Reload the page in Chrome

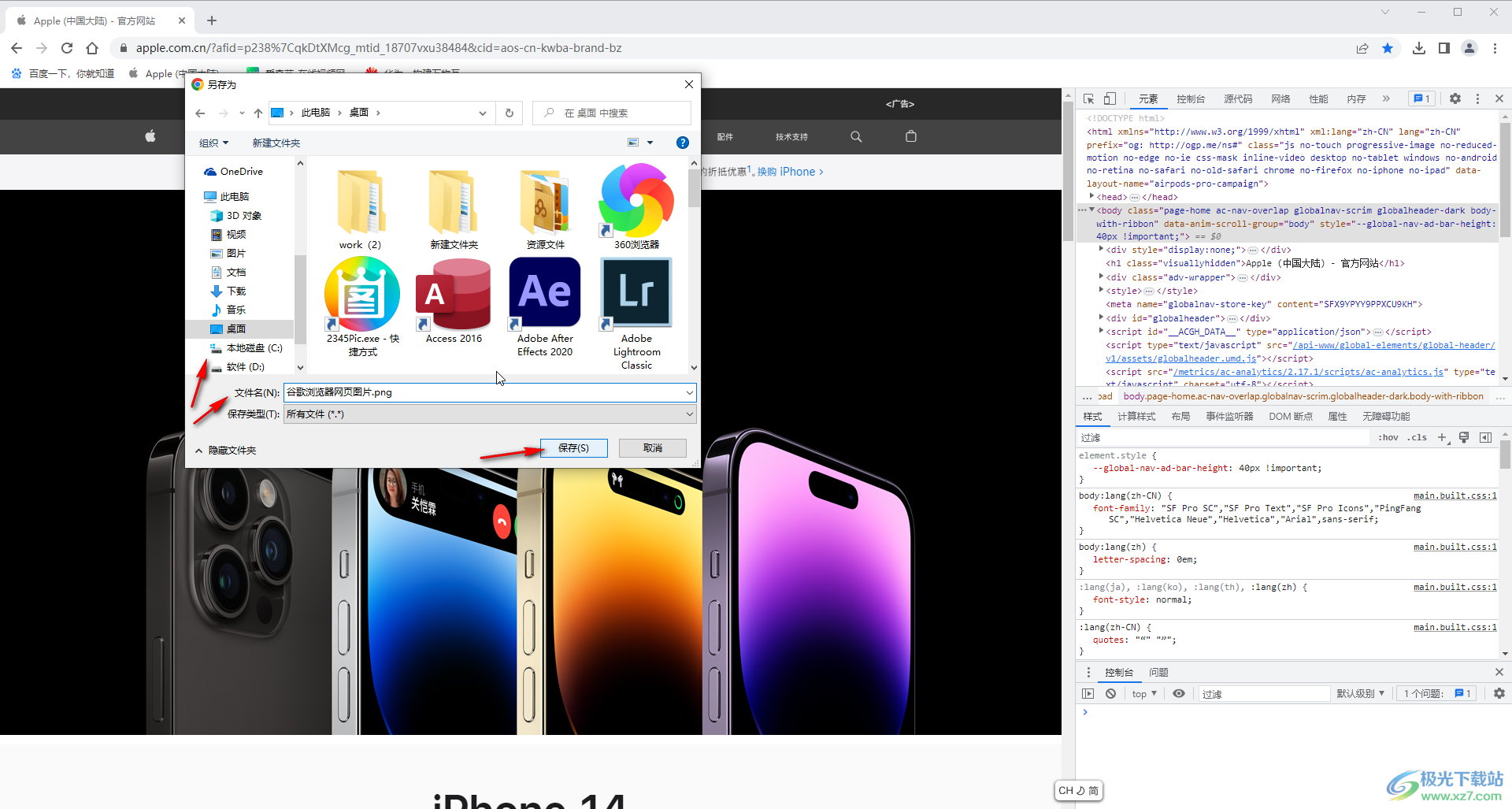point(67,48)
